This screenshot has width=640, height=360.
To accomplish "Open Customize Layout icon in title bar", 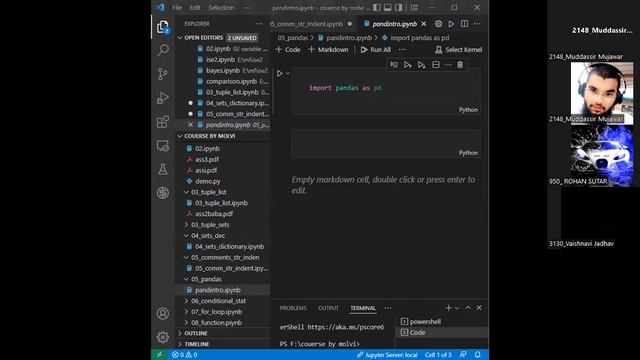I will coord(414,8).
